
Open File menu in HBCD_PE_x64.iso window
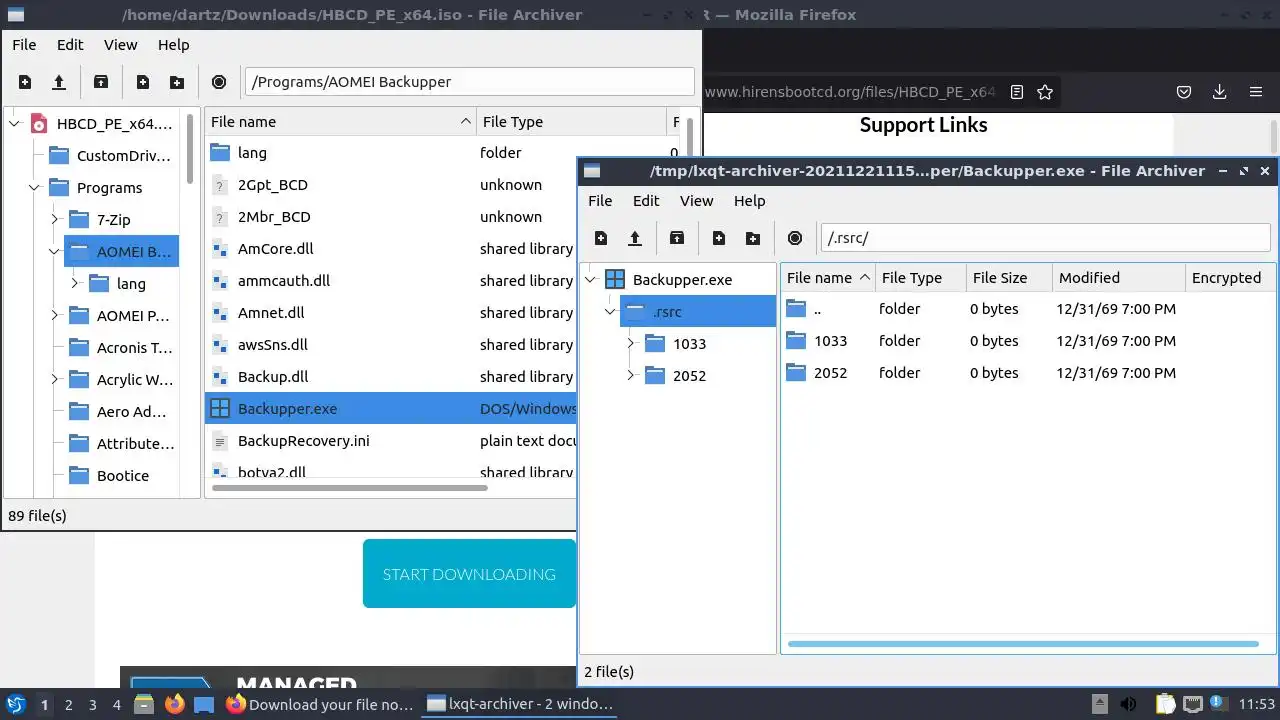(24, 45)
